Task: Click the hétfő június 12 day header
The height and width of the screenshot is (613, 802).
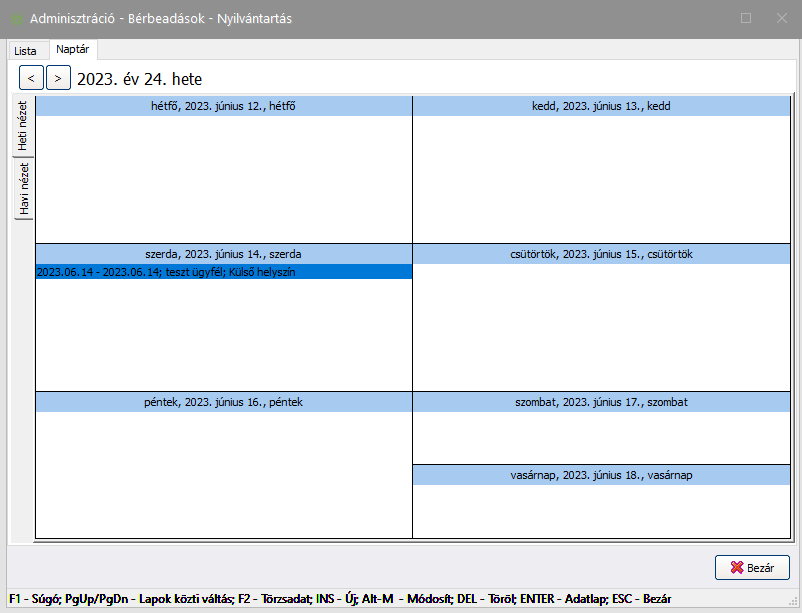Action: [223, 107]
